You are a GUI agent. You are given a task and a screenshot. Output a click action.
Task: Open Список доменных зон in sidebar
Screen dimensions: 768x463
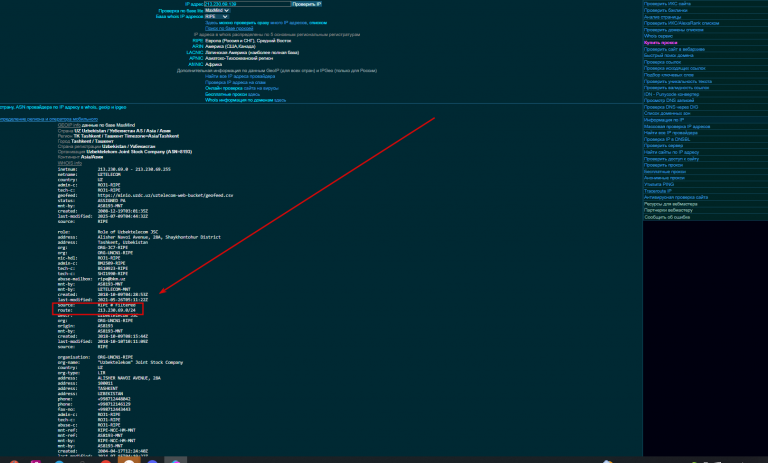coord(667,113)
